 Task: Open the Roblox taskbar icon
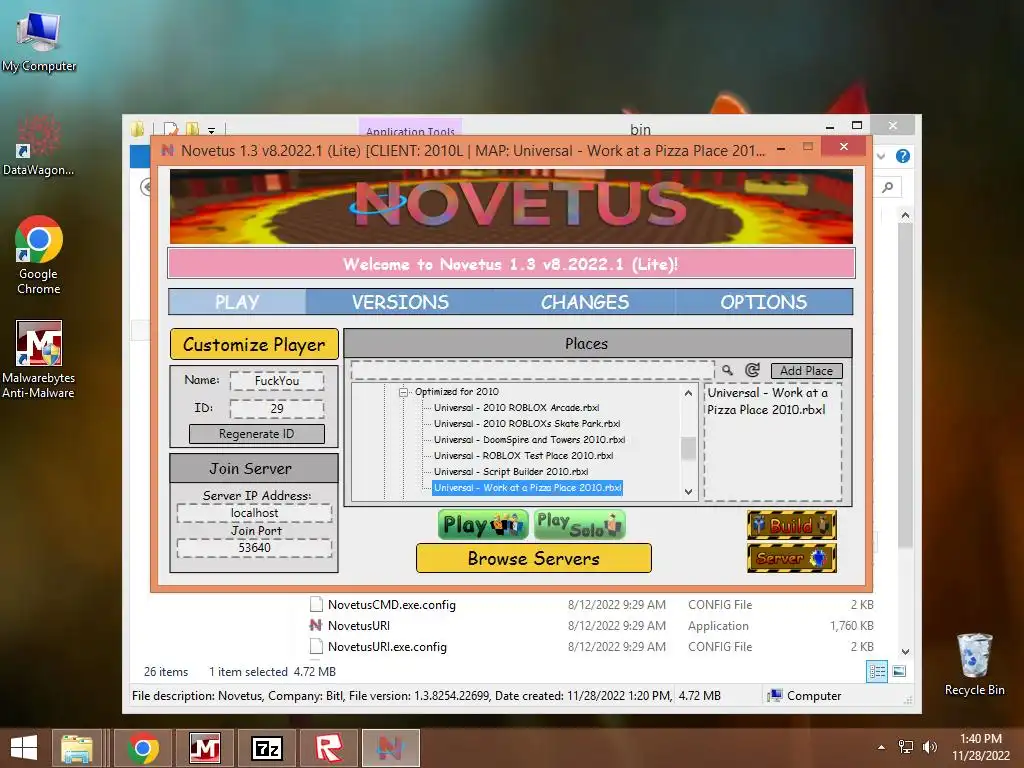pos(328,748)
